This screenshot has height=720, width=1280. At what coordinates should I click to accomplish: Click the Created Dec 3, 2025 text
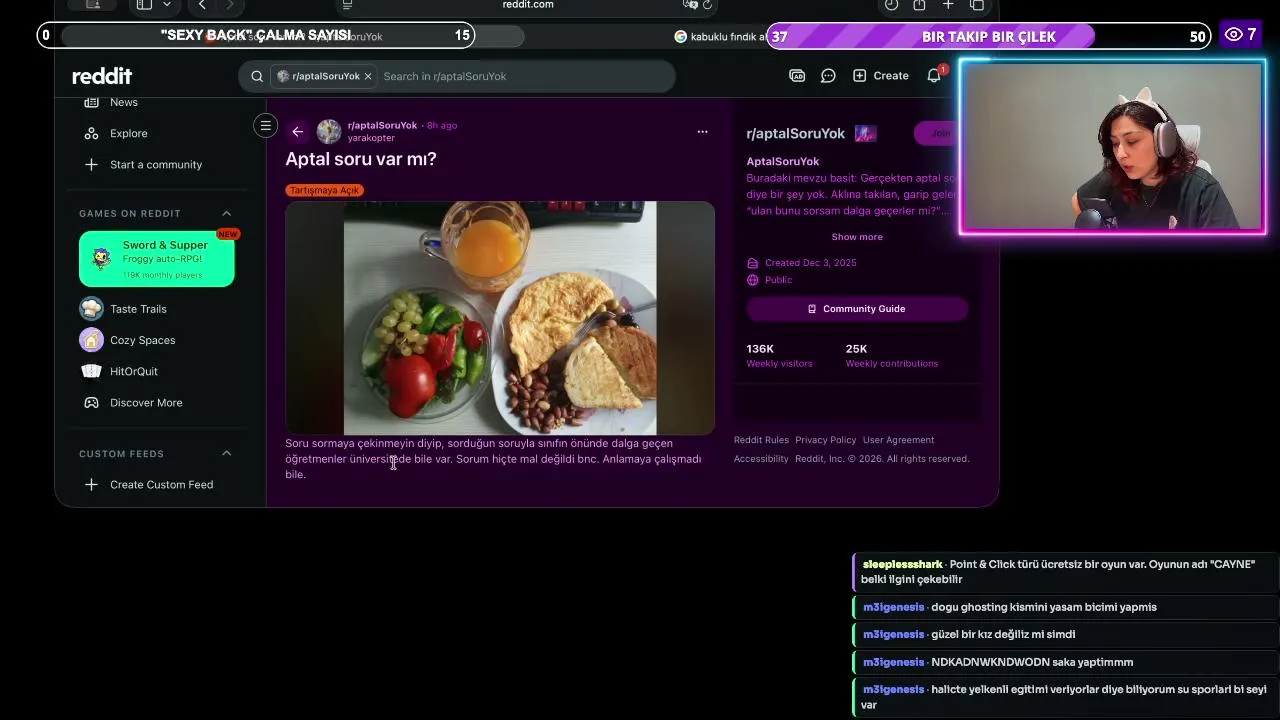coord(811,263)
